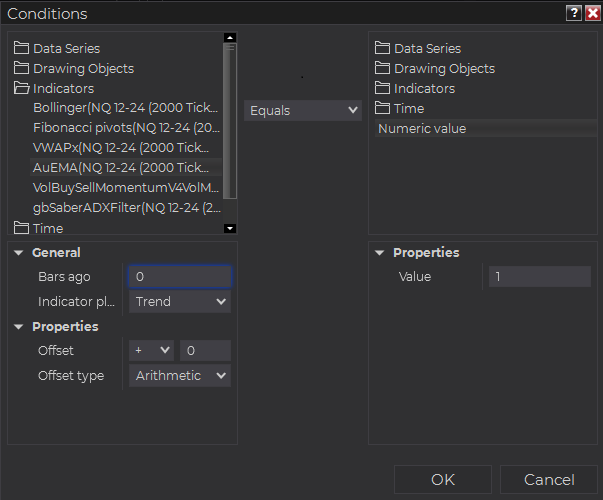Open the Offset sign plus dropdown
Screen dimensions: 603x500
click(x=152, y=350)
